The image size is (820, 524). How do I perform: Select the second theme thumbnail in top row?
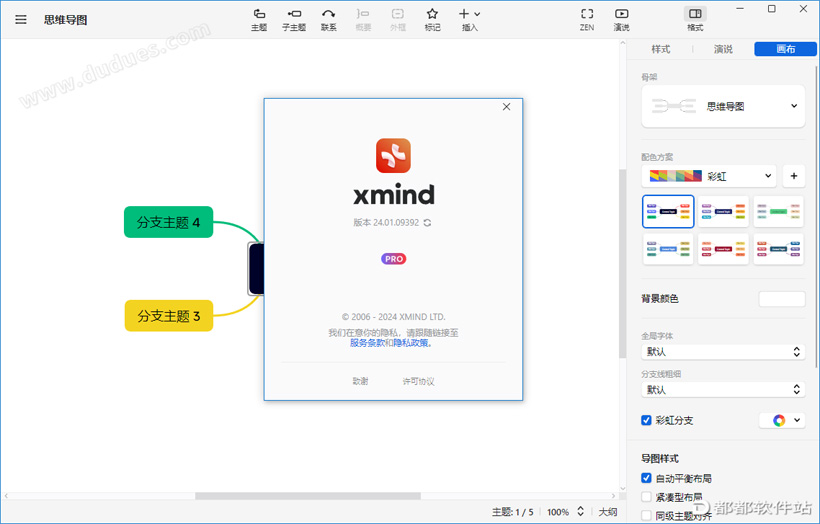723,211
